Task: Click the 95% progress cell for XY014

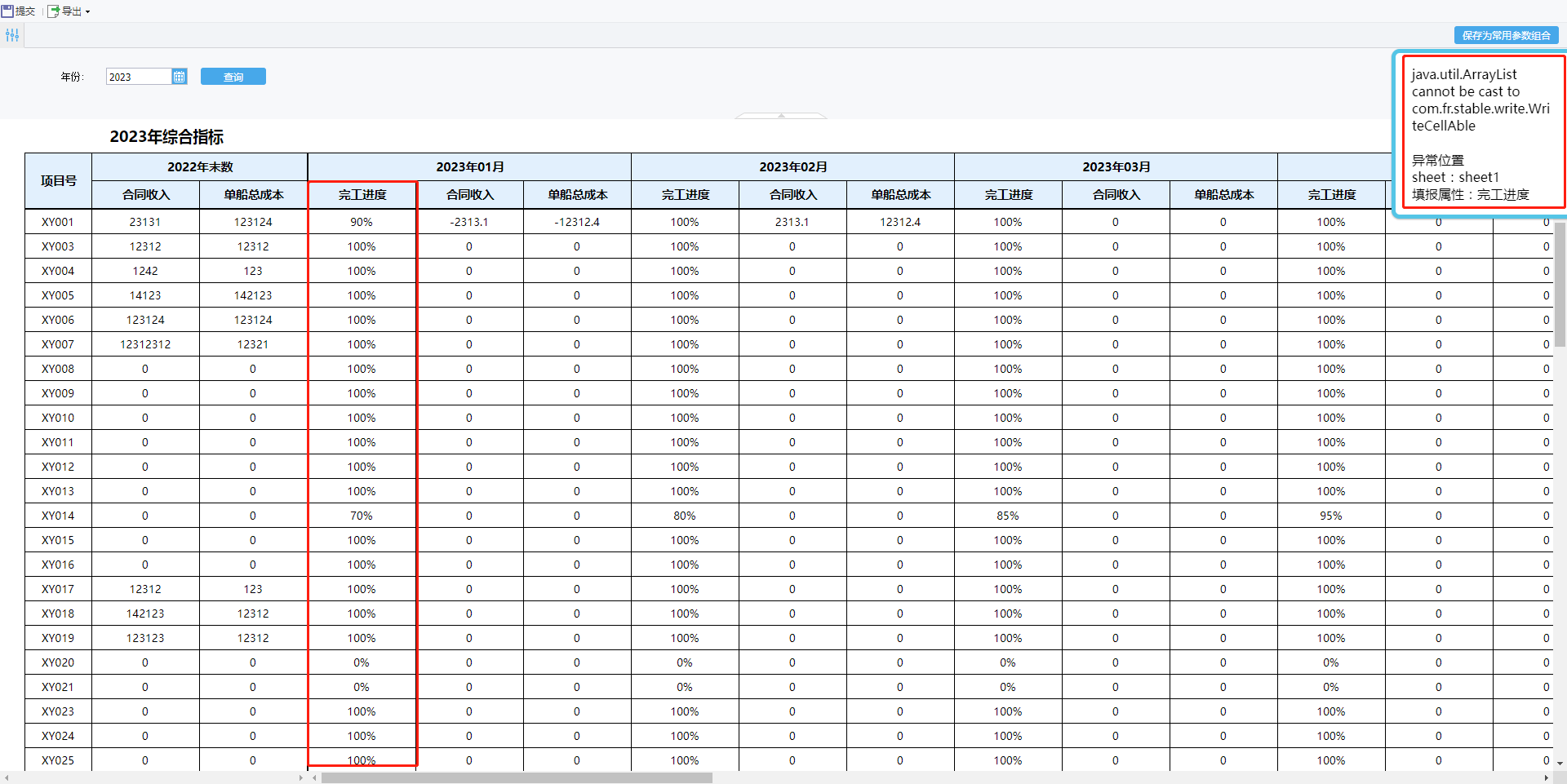Action: (1331, 516)
